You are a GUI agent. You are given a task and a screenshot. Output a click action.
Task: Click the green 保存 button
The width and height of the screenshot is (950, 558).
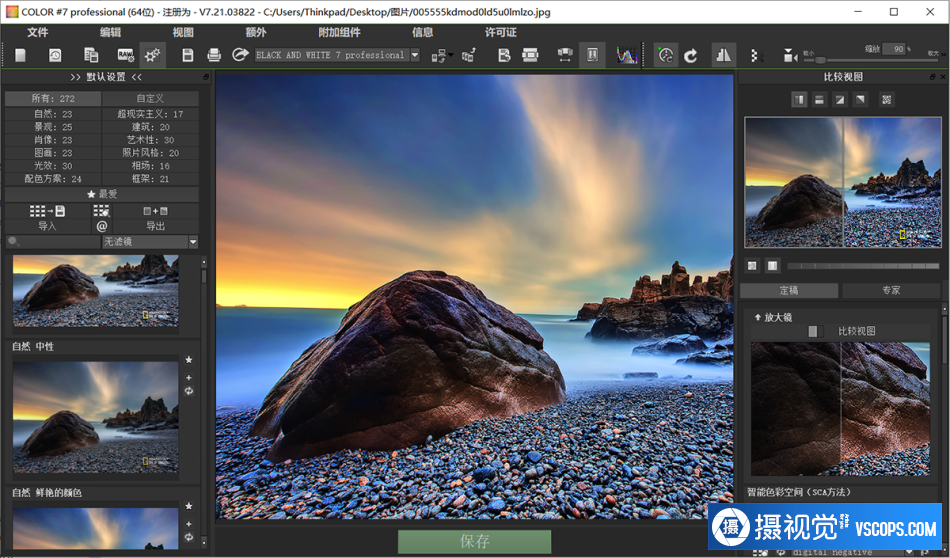point(474,541)
